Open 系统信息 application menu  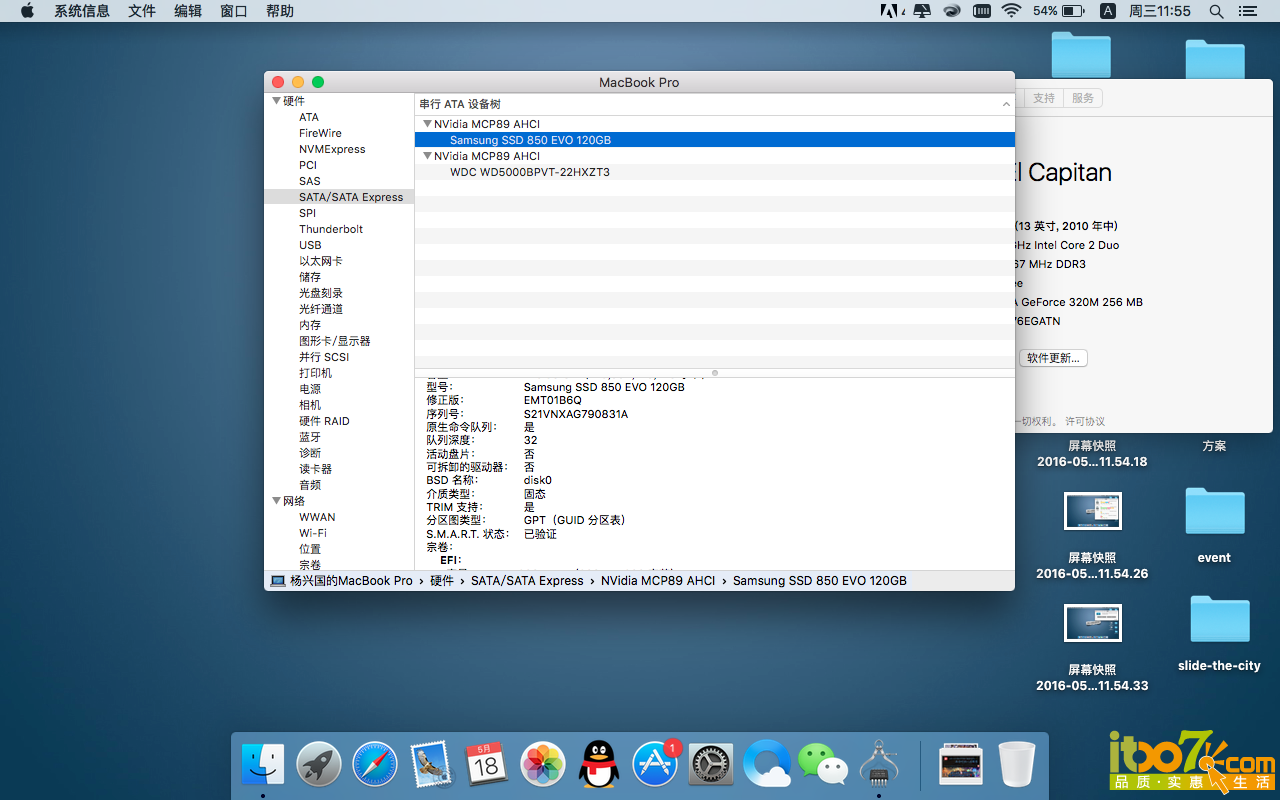pos(82,11)
